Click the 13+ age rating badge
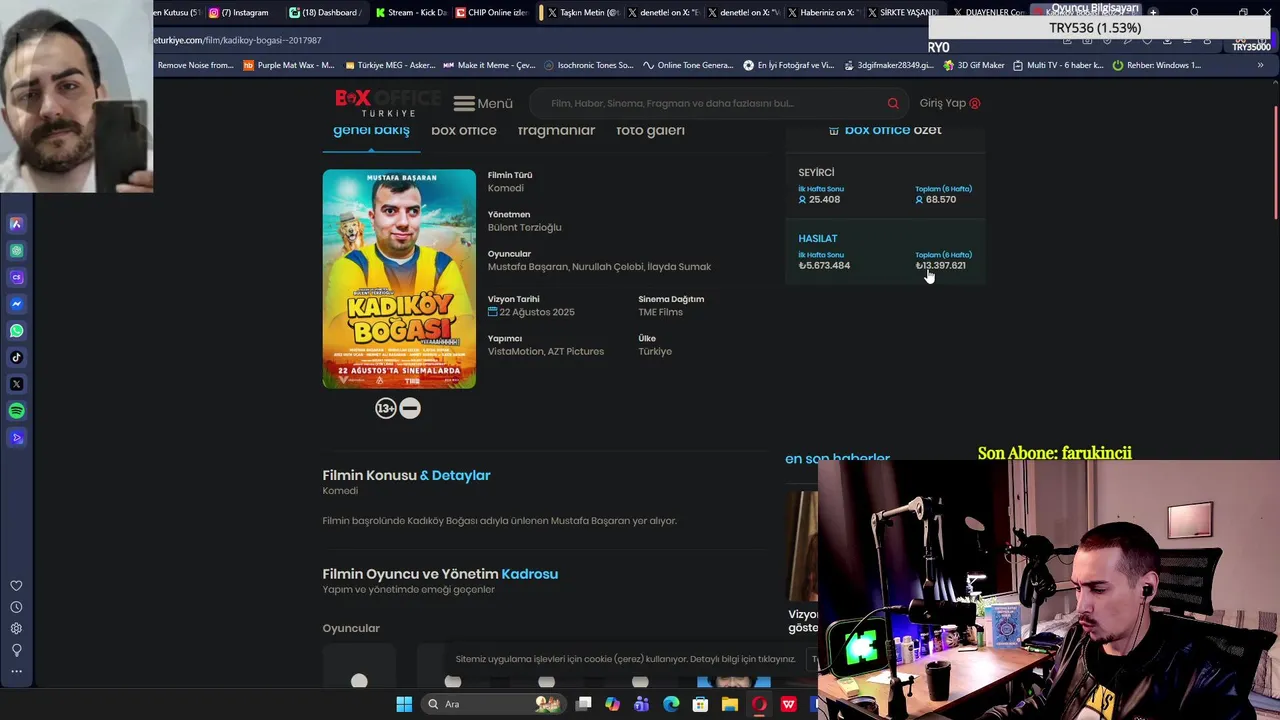The width and height of the screenshot is (1280, 720). click(386, 408)
